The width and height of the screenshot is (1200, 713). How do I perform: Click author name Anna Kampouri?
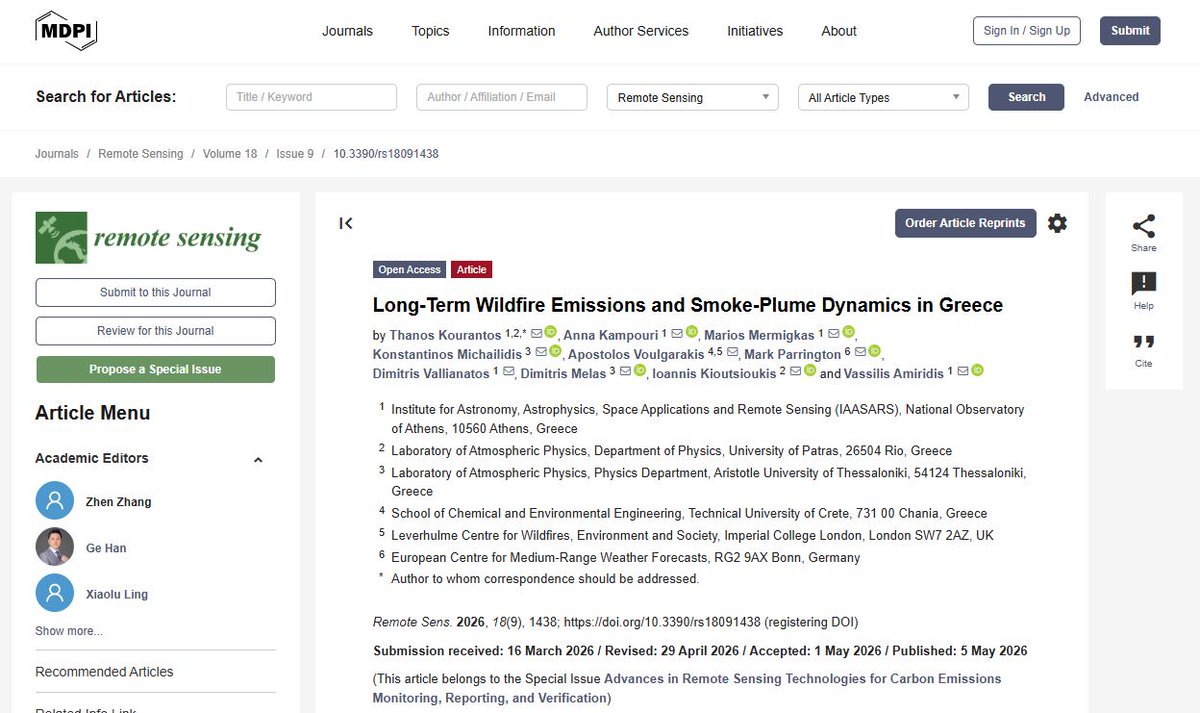(610, 335)
